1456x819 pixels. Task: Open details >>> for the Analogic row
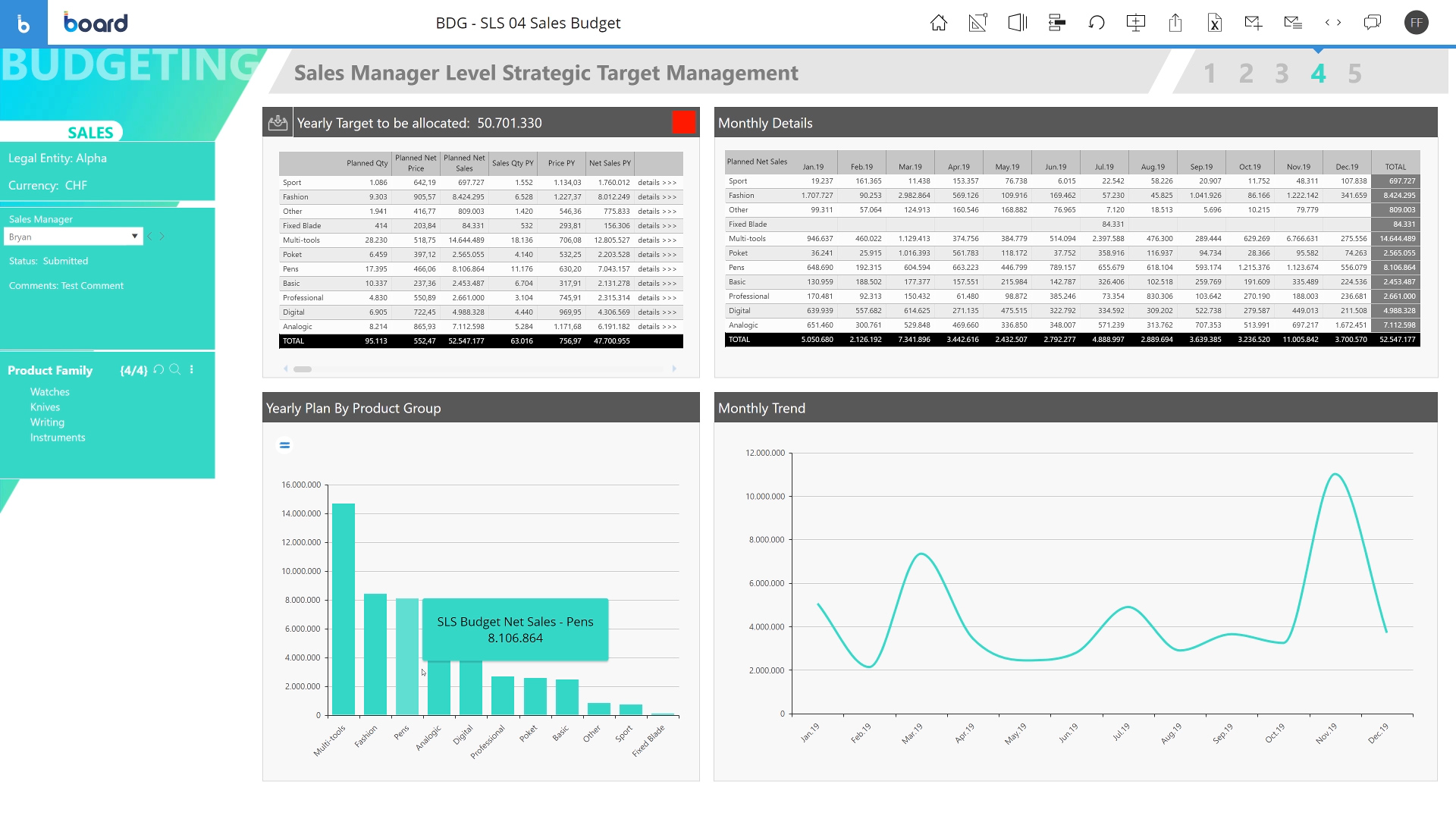point(657,327)
